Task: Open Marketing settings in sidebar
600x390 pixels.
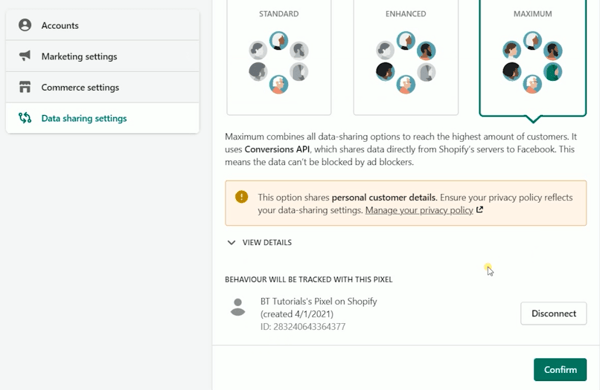Action: click(x=103, y=56)
